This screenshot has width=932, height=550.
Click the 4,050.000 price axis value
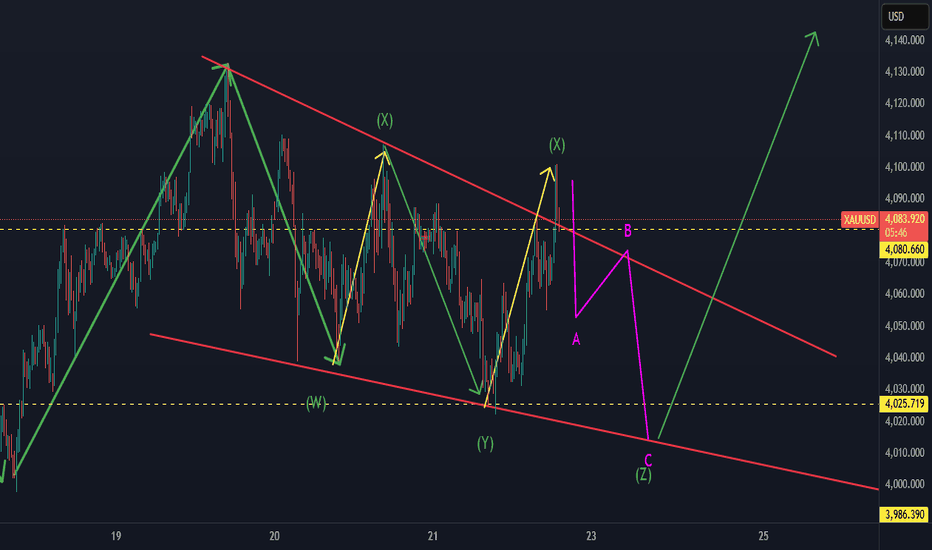point(904,326)
